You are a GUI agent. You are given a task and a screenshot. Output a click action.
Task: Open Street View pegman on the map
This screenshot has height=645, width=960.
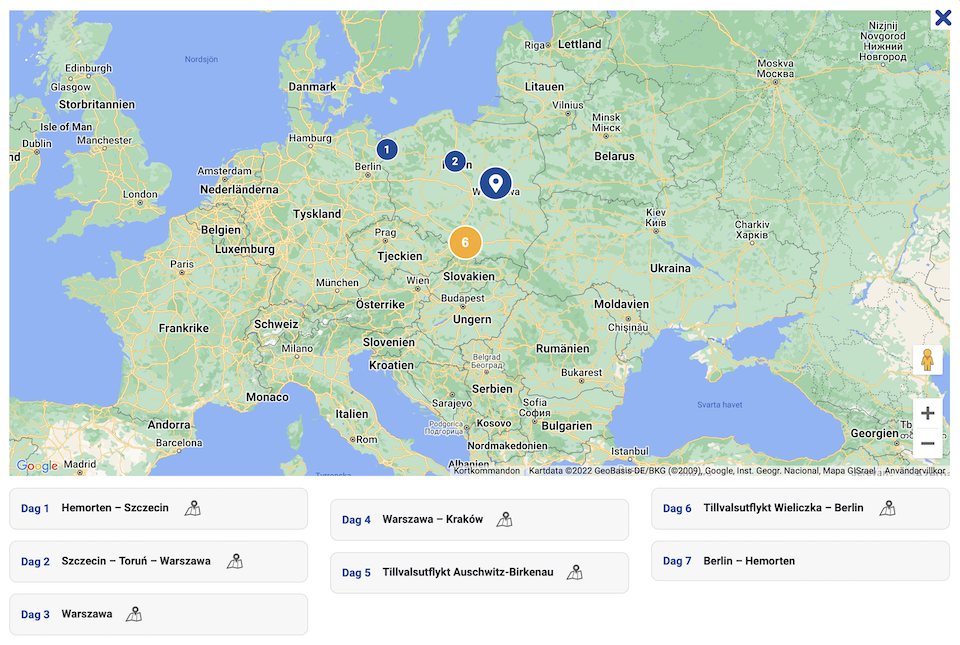pyautogui.click(x=928, y=360)
